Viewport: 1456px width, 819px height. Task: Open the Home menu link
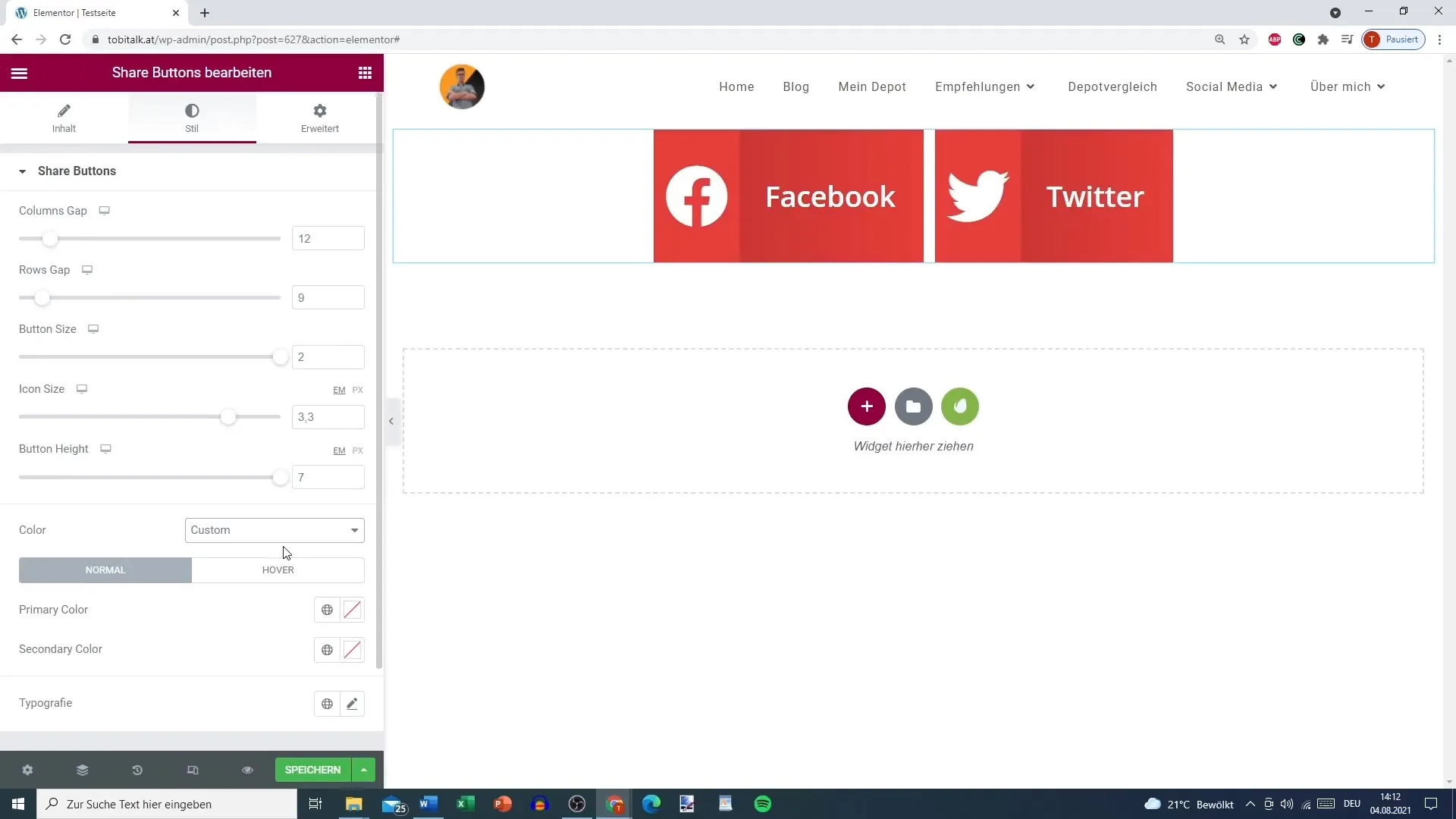pos(736,86)
